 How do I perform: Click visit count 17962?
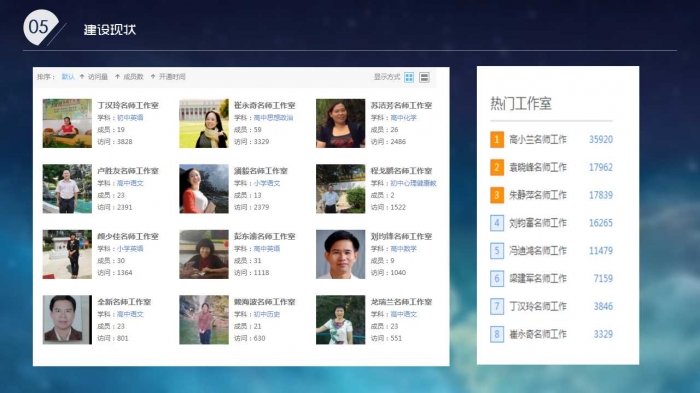(x=600, y=167)
